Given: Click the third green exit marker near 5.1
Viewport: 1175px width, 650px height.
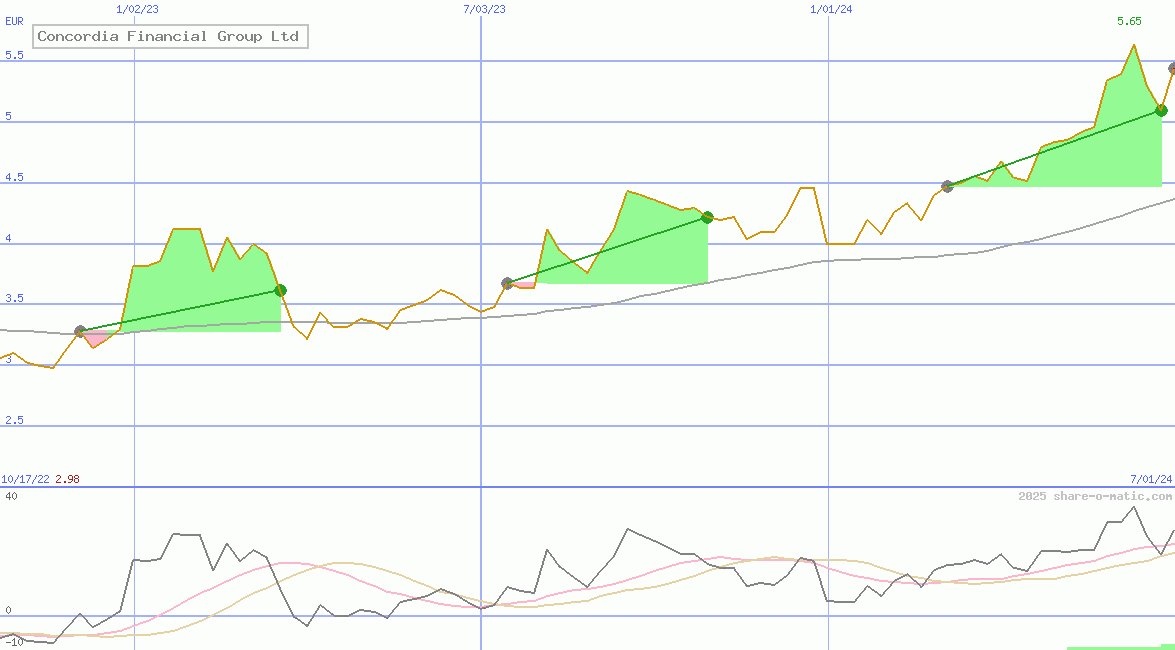Looking at the screenshot, I should 1161,110.
